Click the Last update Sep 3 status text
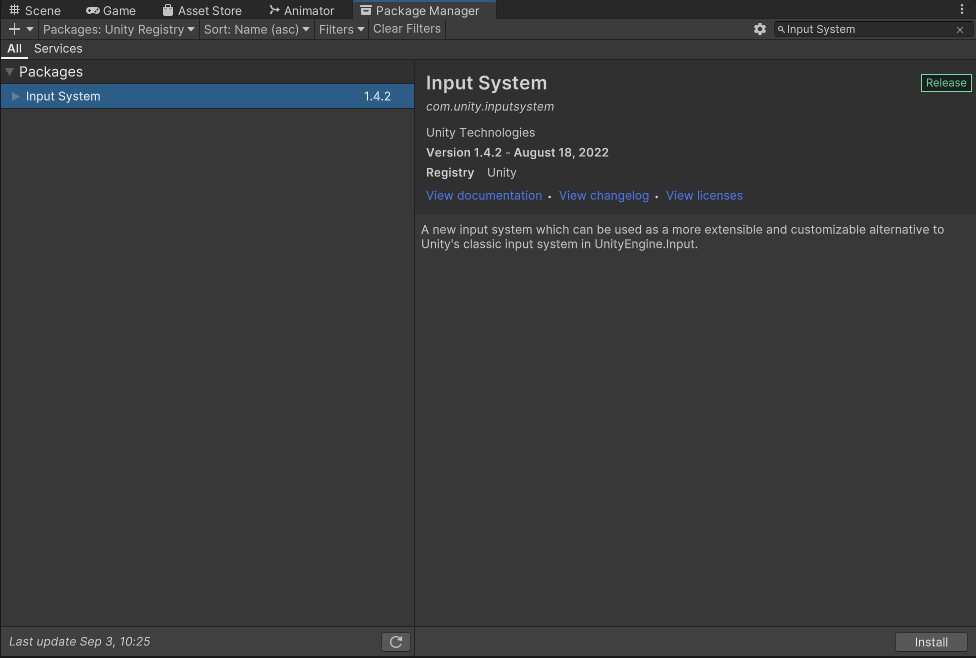This screenshot has width=976, height=658. [80, 641]
